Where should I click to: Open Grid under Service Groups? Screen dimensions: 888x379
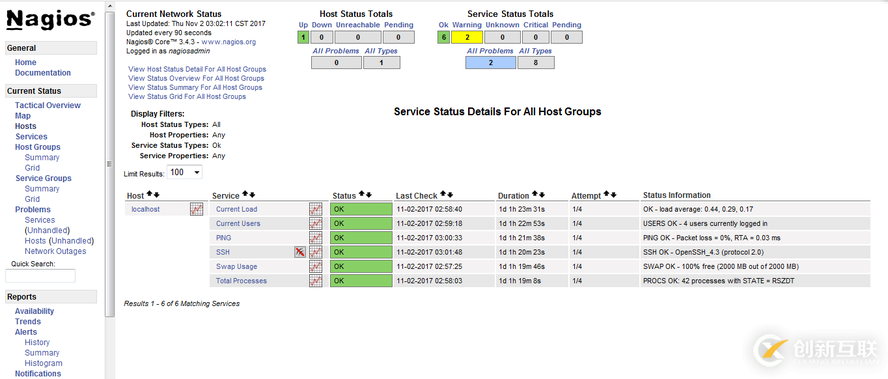(x=32, y=199)
